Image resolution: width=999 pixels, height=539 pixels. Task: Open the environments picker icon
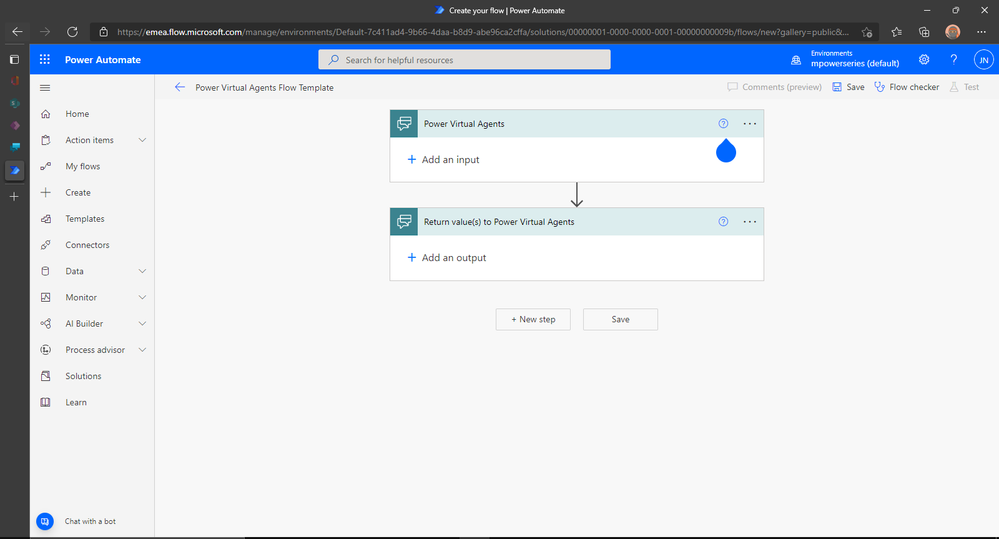coord(796,60)
